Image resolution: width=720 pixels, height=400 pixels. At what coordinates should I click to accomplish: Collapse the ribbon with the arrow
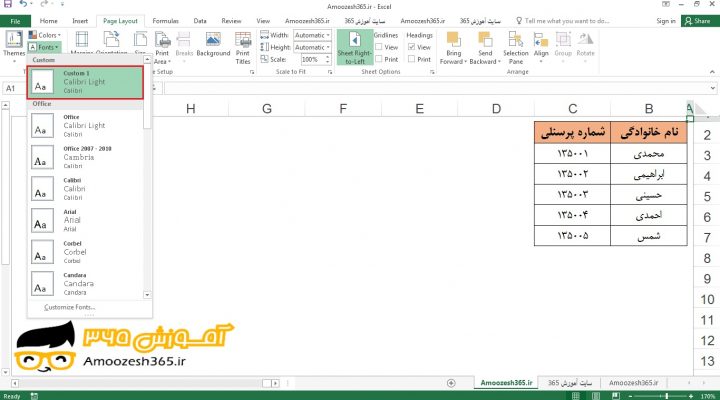point(712,72)
